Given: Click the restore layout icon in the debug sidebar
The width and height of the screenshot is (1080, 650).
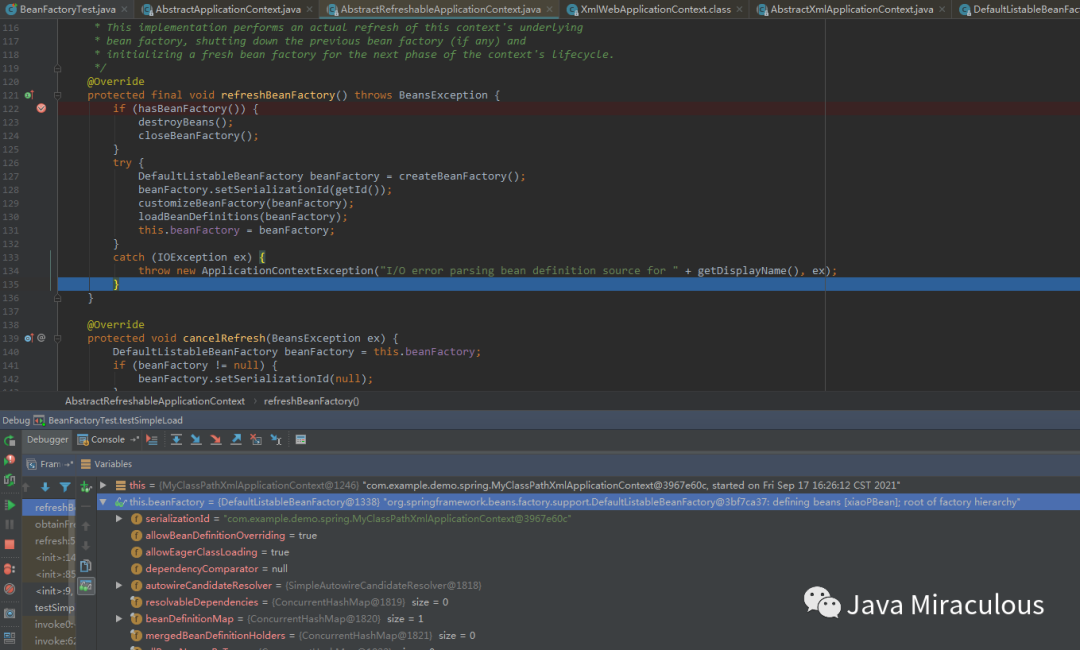Looking at the screenshot, I should point(10,638).
